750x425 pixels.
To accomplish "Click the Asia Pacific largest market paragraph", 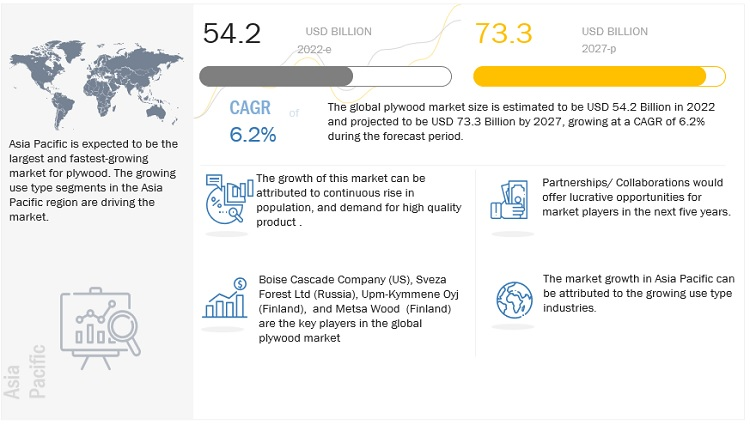I will (x=93, y=180).
